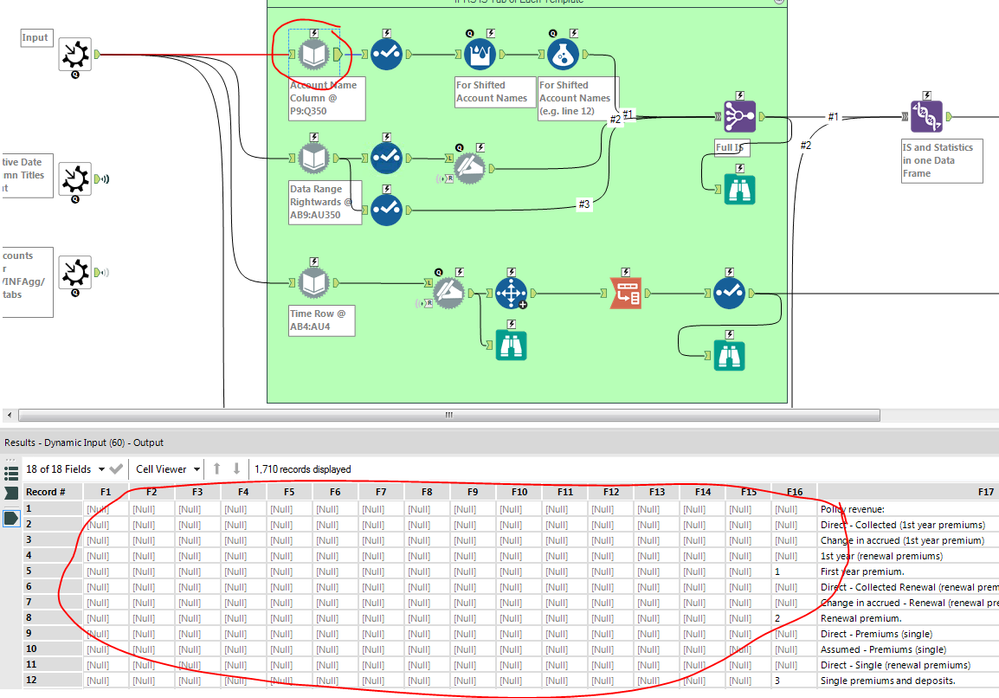Click the lower Select tool feeding connection #3
The image size is (999, 698).
tap(387, 210)
